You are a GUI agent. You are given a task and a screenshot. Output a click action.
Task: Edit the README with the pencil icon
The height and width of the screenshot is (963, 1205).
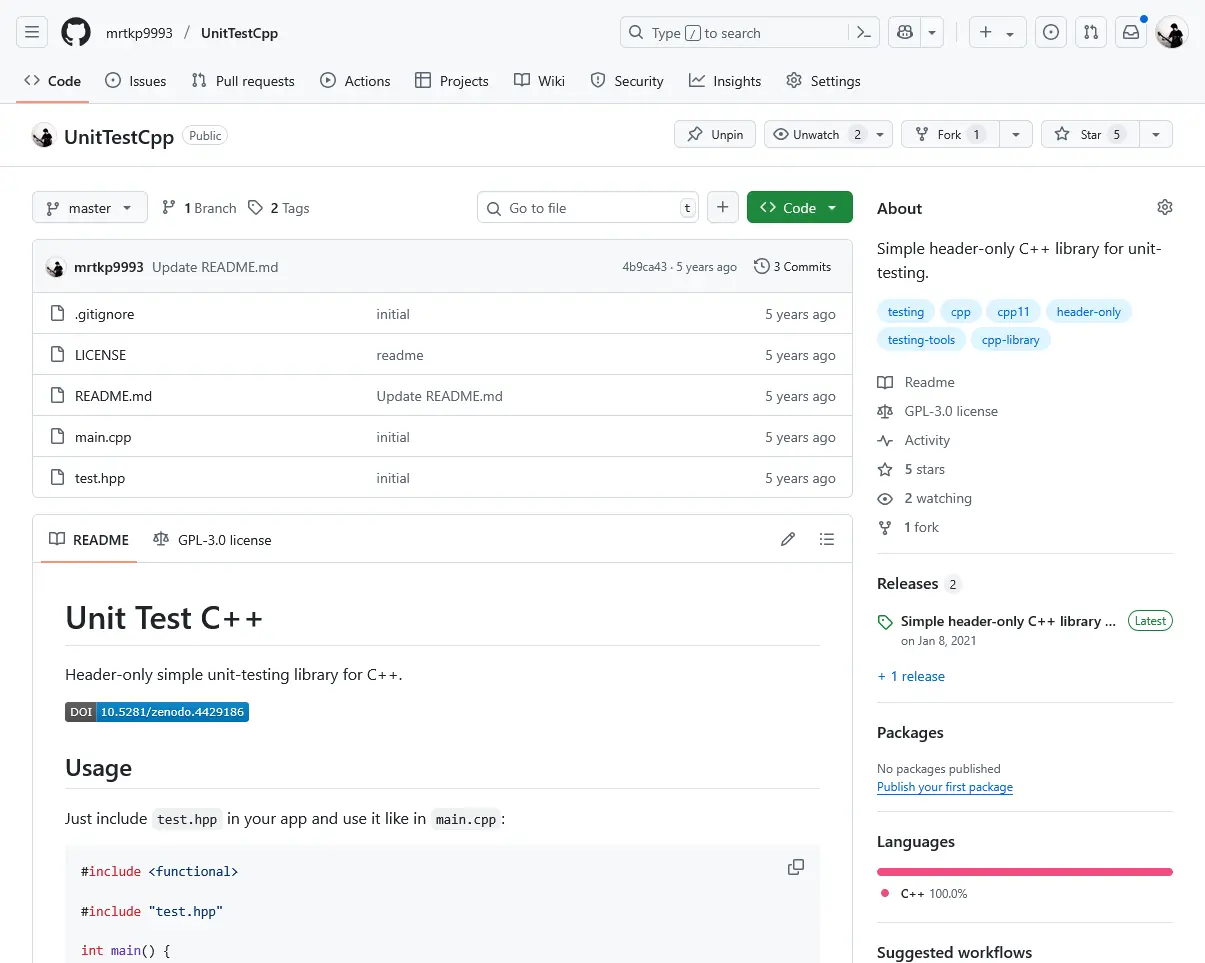(x=788, y=539)
